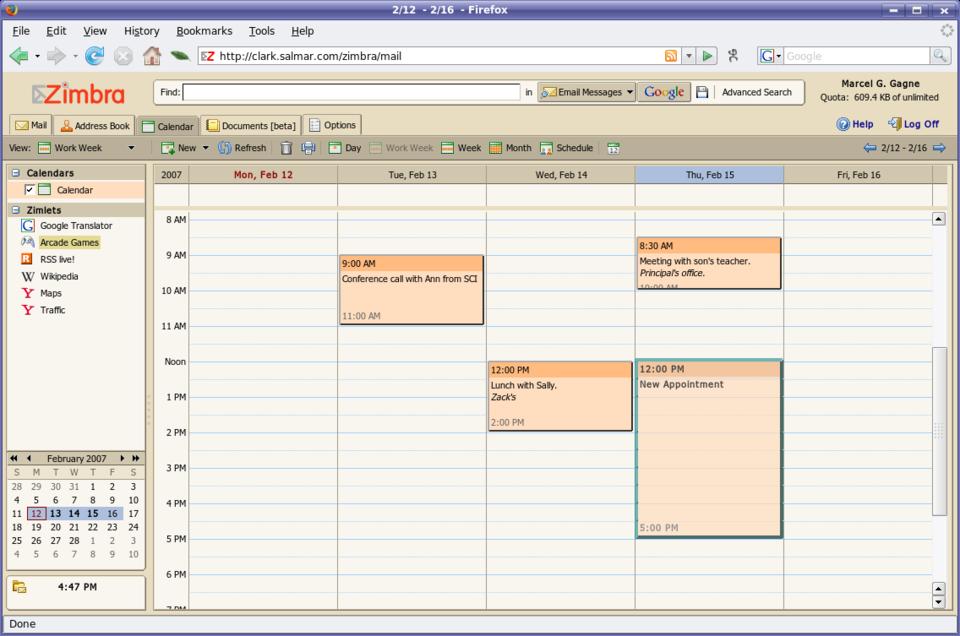Collapse the Calendars section
Viewport: 960px width, 636px height.
point(16,173)
